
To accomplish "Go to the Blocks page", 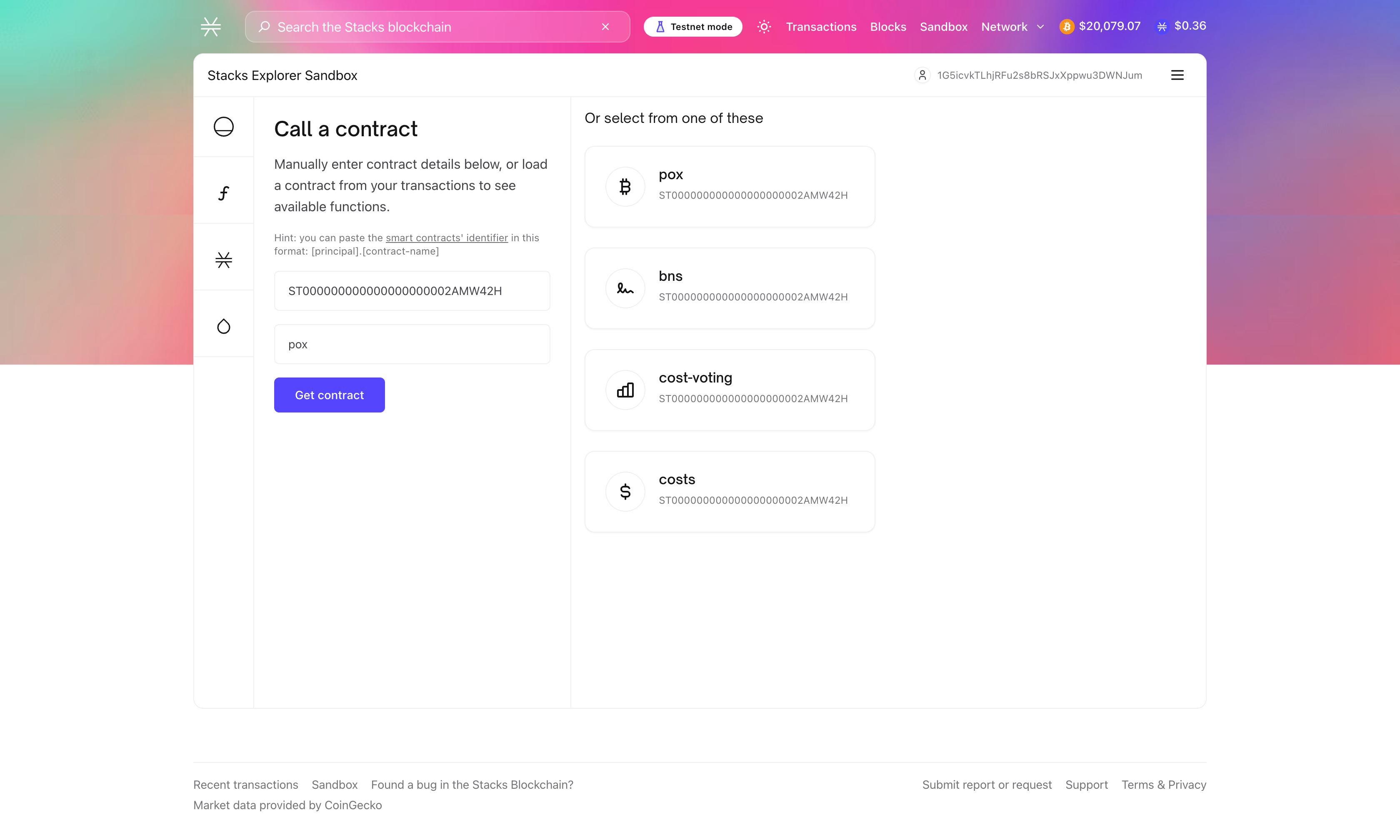I will click(x=888, y=27).
